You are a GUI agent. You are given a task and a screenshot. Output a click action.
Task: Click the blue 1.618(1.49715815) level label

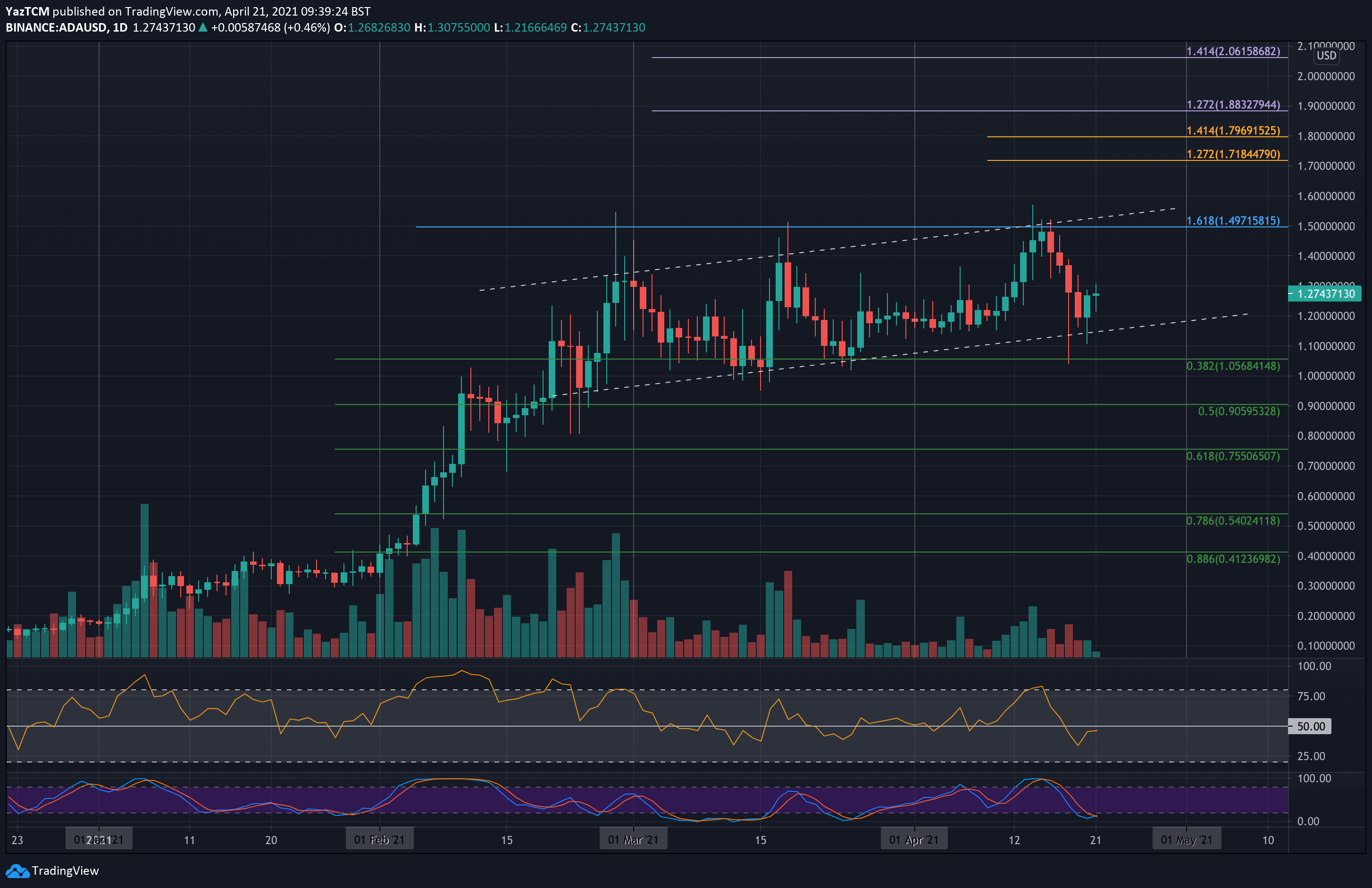1233,221
